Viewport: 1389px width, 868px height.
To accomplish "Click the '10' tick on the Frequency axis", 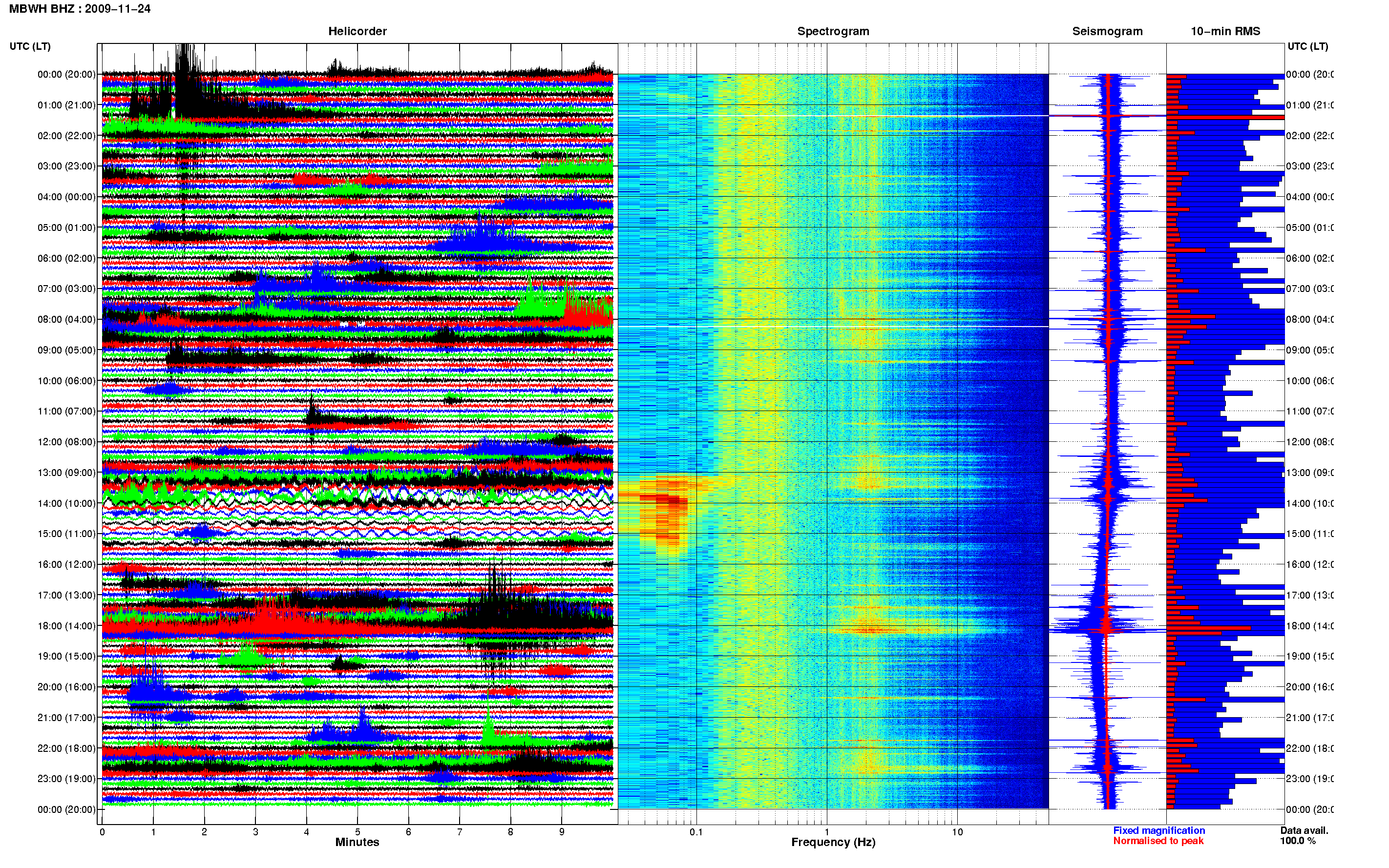I will [957, 832].
